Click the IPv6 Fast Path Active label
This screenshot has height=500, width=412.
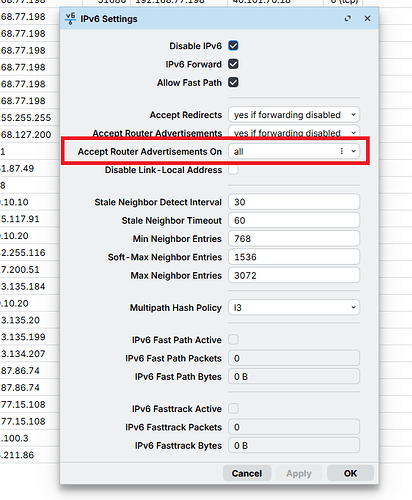tap(177, 340)
